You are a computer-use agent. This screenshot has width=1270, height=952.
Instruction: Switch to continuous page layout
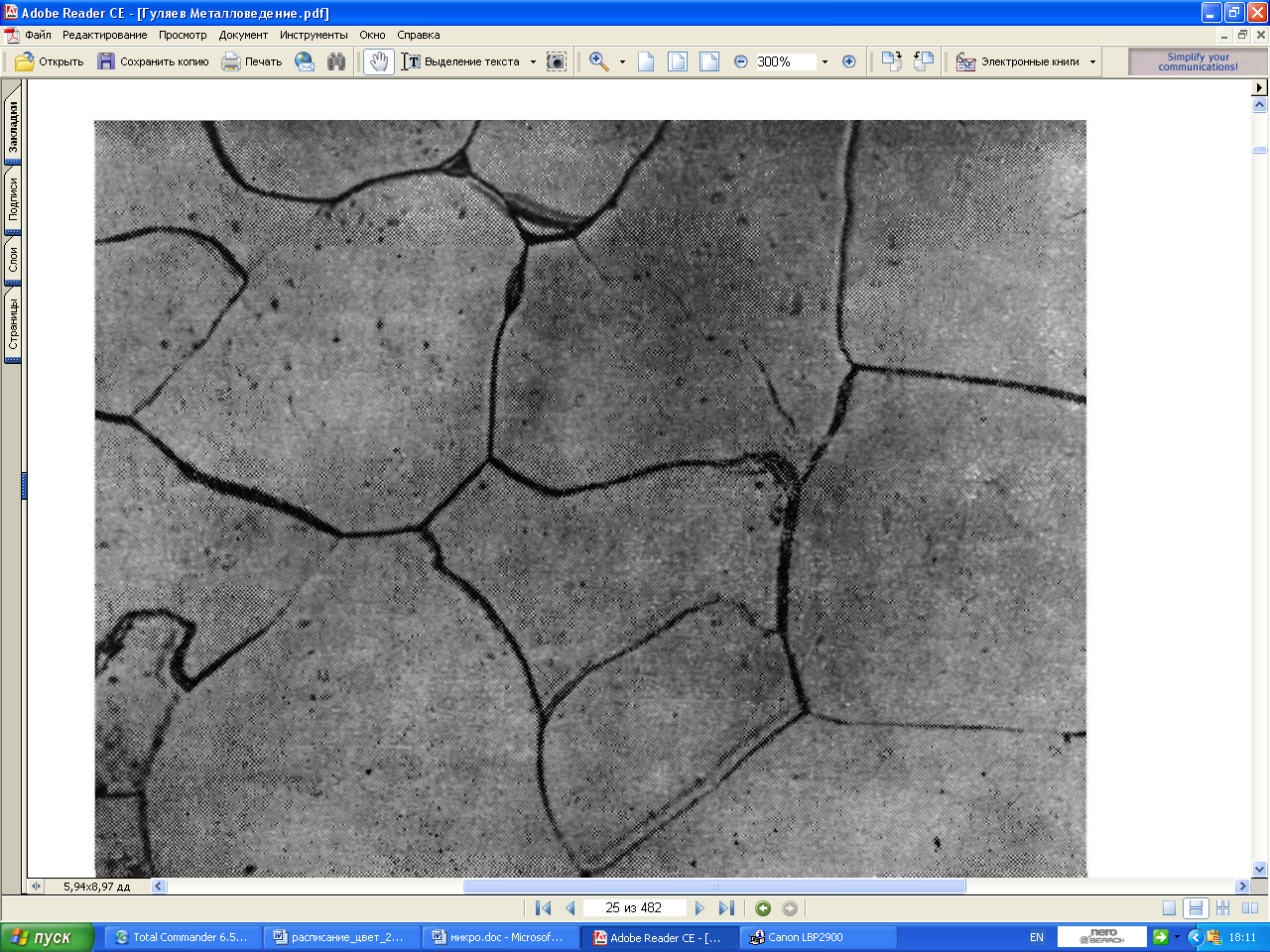pyautogui.click(x=1196, y=907)
